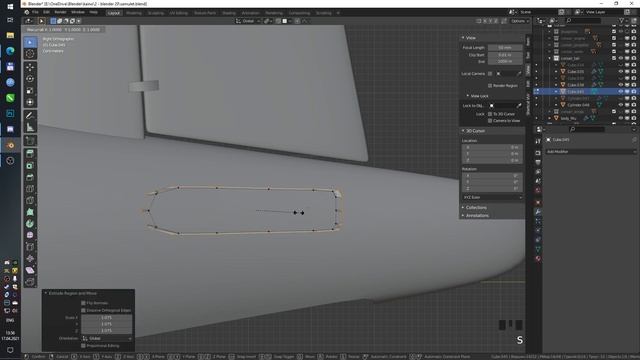
Task: Open the File menu
Action: tap(36, 12)
